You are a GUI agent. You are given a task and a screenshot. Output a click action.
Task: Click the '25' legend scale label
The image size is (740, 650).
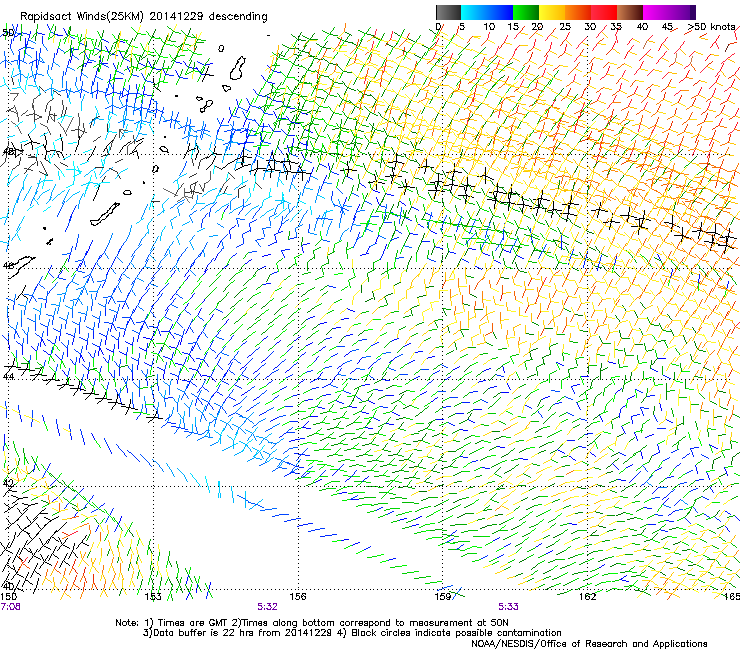[x=565, y=26]
